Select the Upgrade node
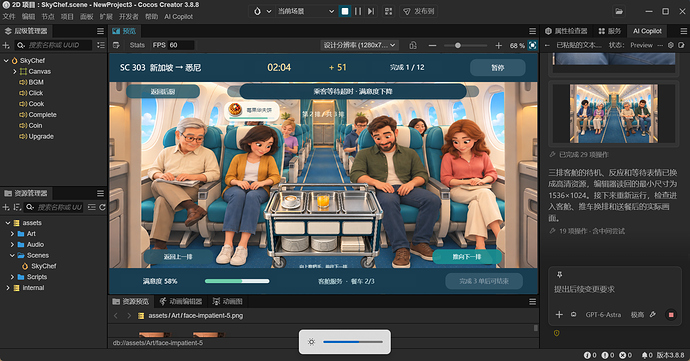Image resolution: width=690 pixels, height=361 pixels. click(x=41, y=136)
